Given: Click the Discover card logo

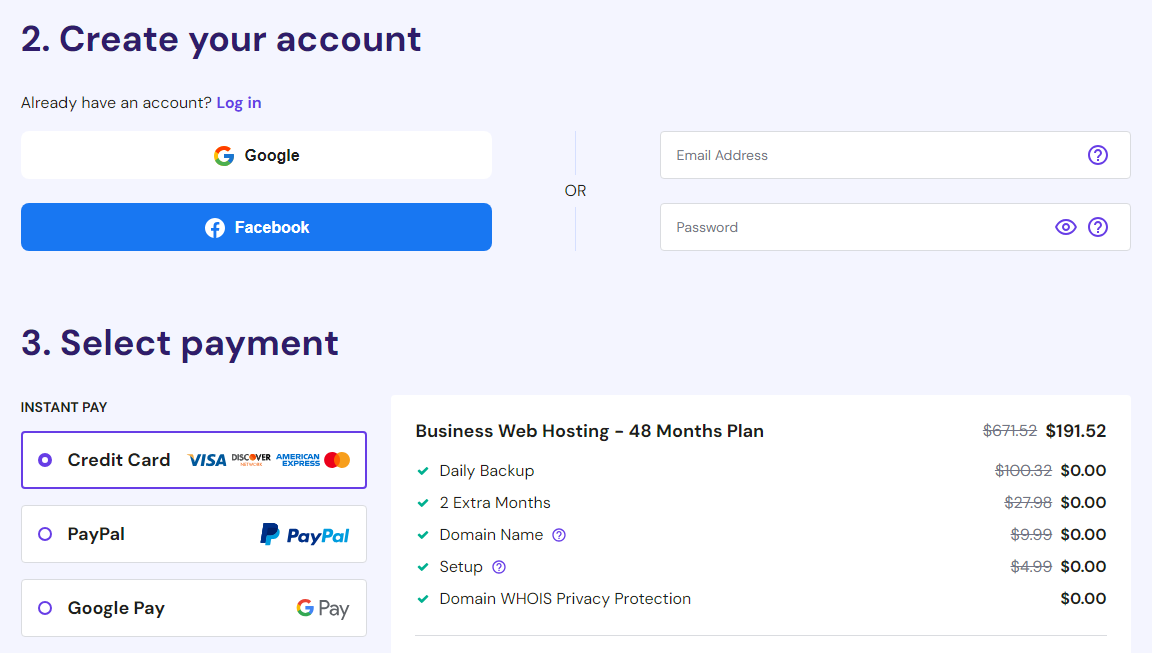Looking at the screenshot, I should point(251,460).
